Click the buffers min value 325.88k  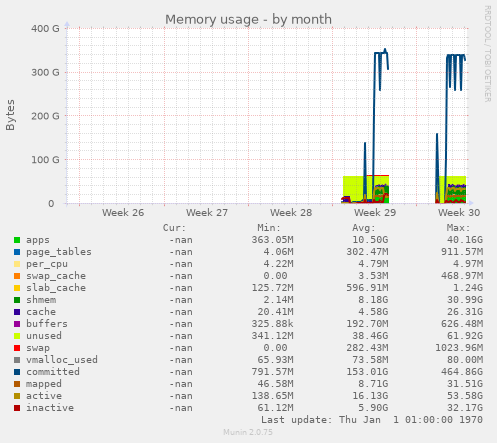(273, 324)
